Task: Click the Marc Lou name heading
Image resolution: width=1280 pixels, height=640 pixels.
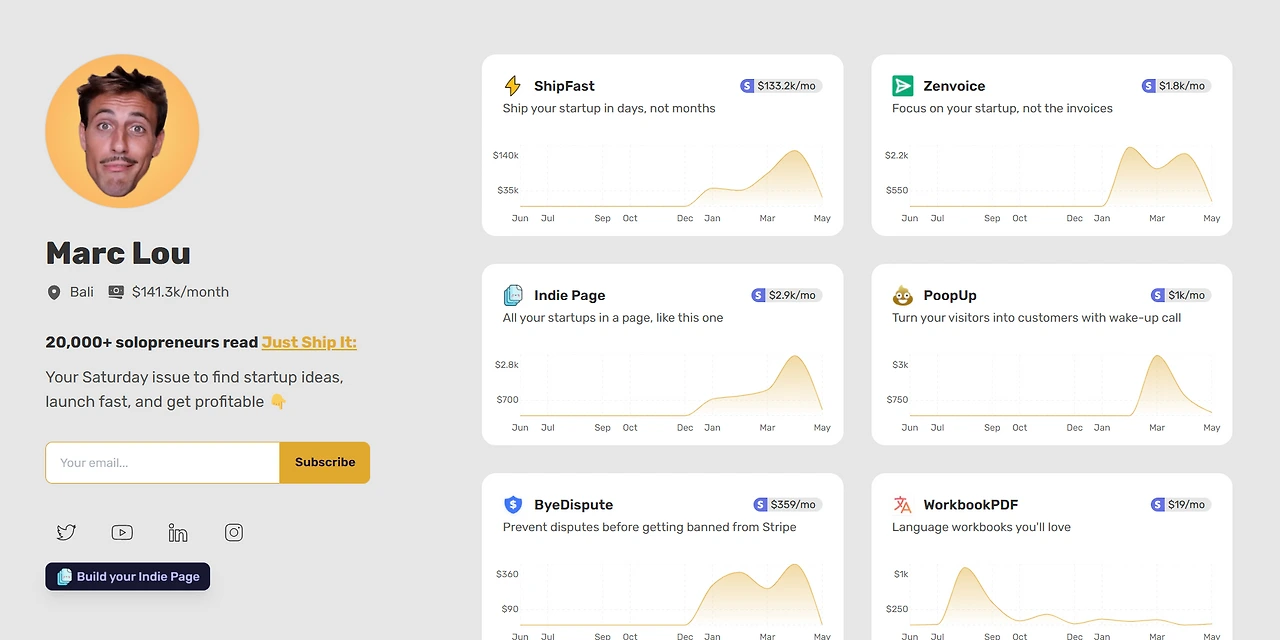Action: pyautogui.click(x=118, y=254)
